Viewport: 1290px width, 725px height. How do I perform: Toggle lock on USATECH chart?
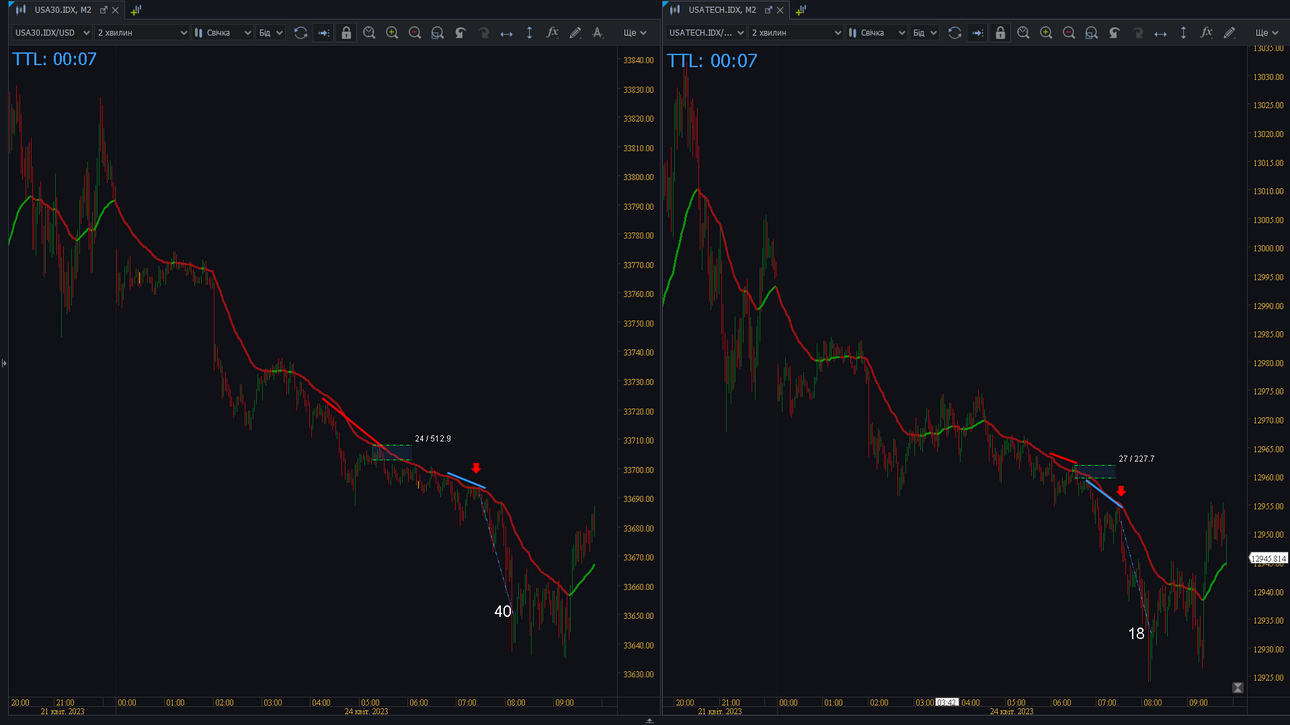point(1000,33)
